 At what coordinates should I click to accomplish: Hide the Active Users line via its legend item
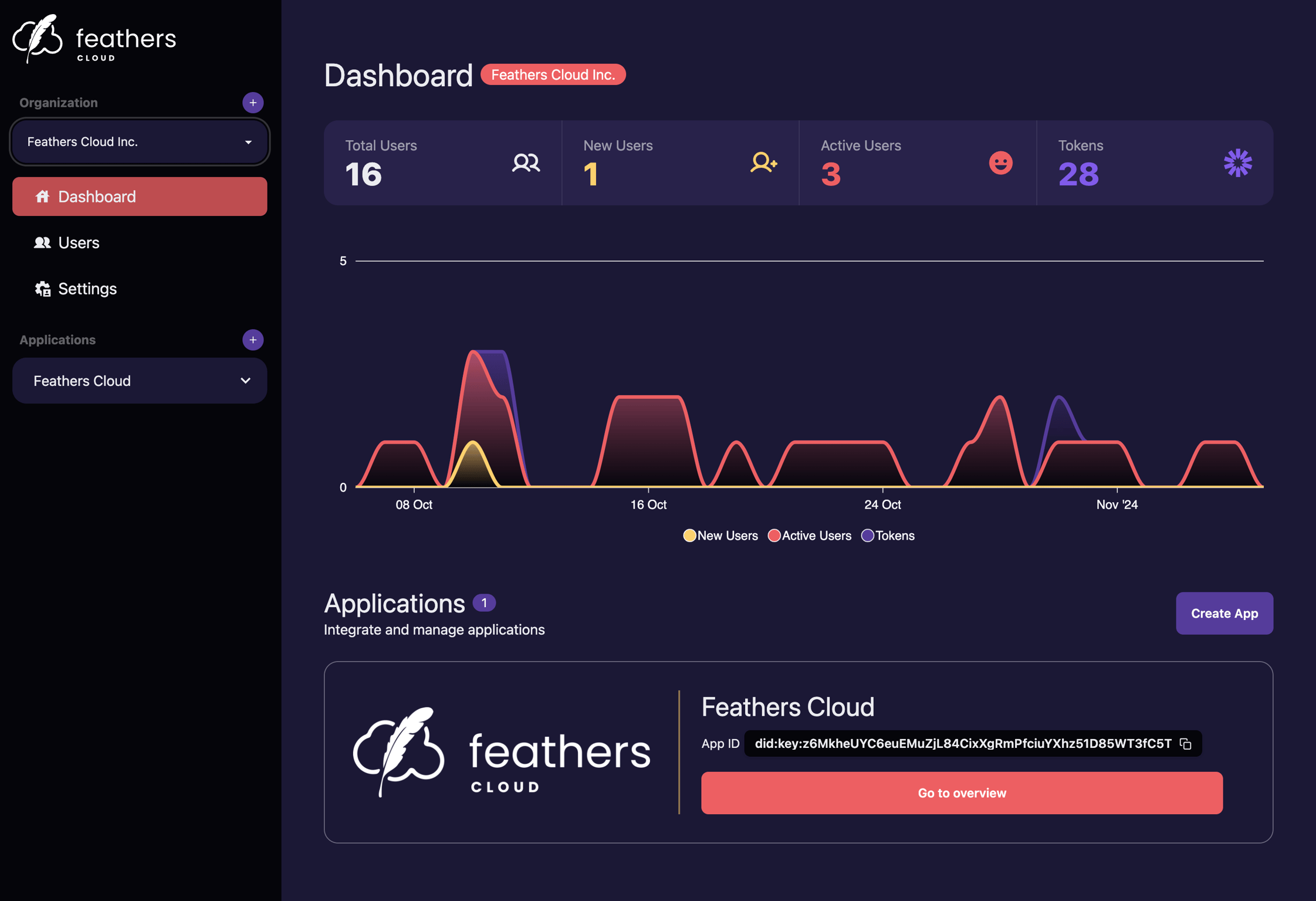[810, 535]
